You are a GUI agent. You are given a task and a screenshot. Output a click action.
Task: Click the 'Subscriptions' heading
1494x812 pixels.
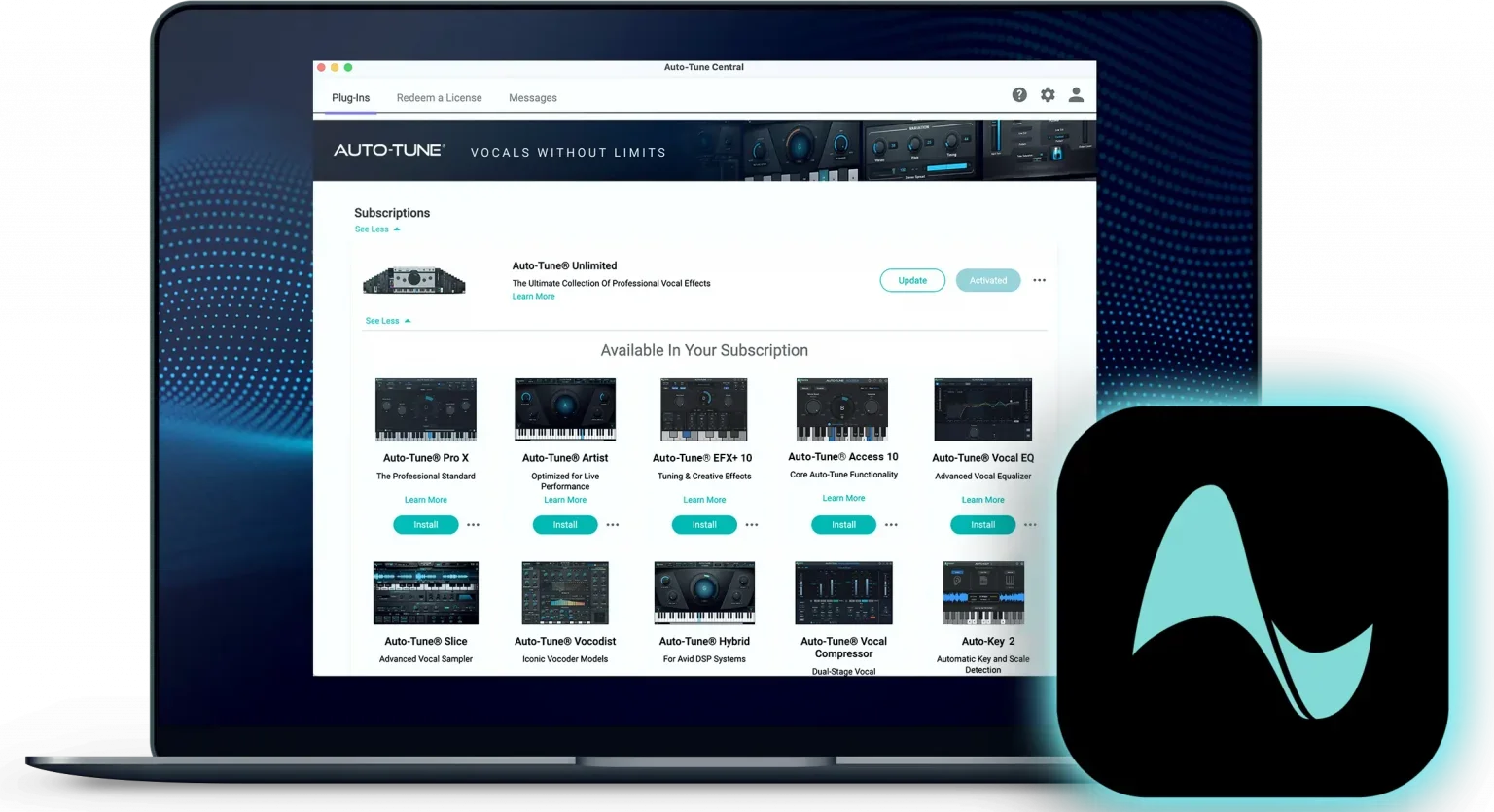pyautogui.click(x=392, y=213)
